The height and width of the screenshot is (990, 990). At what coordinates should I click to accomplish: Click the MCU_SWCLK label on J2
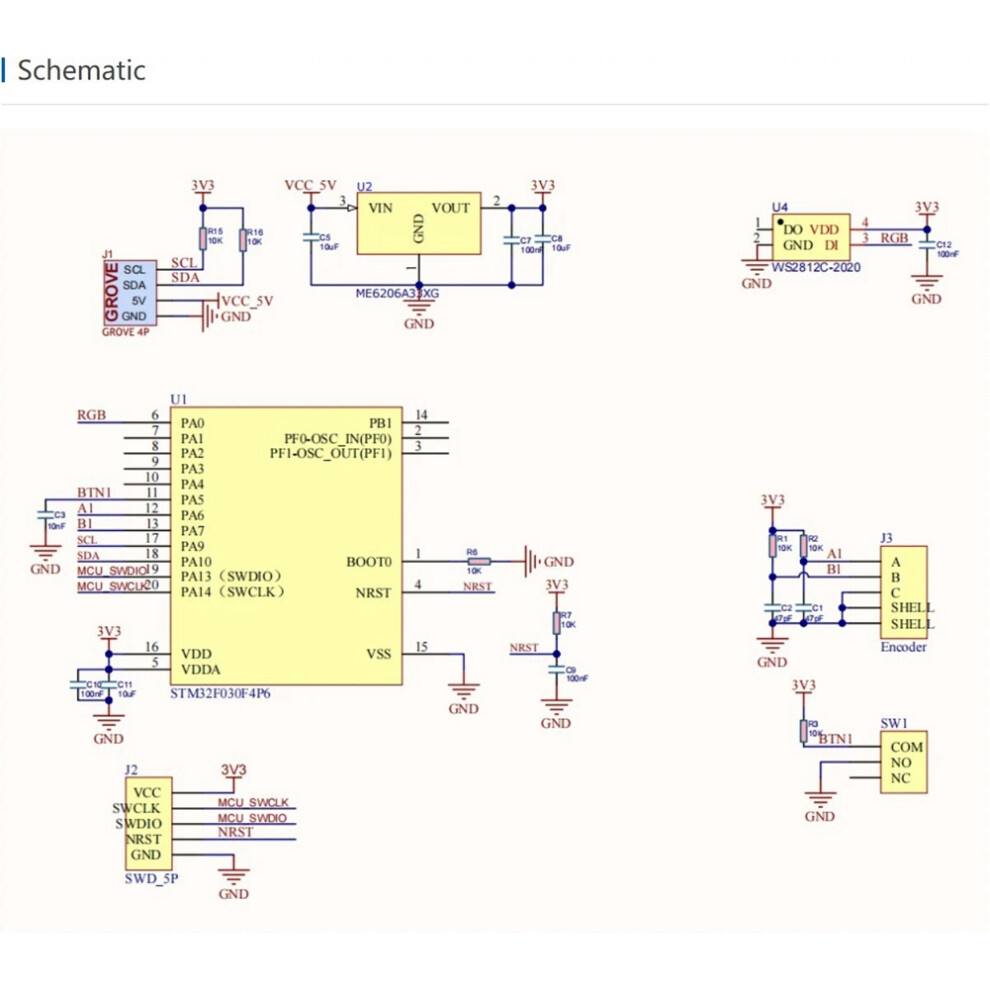point(253,802)
